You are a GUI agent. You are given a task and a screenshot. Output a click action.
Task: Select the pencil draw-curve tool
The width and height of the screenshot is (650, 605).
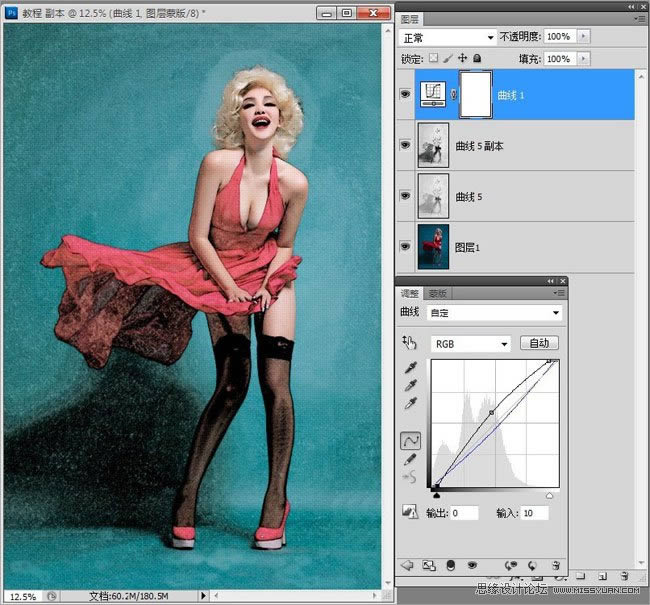(410, 459)
